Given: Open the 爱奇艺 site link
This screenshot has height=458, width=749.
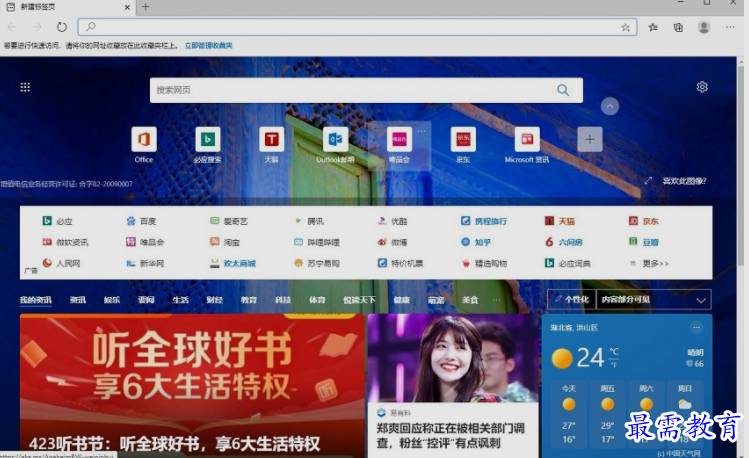Looking at the screenshot, I should coord(229,221).
